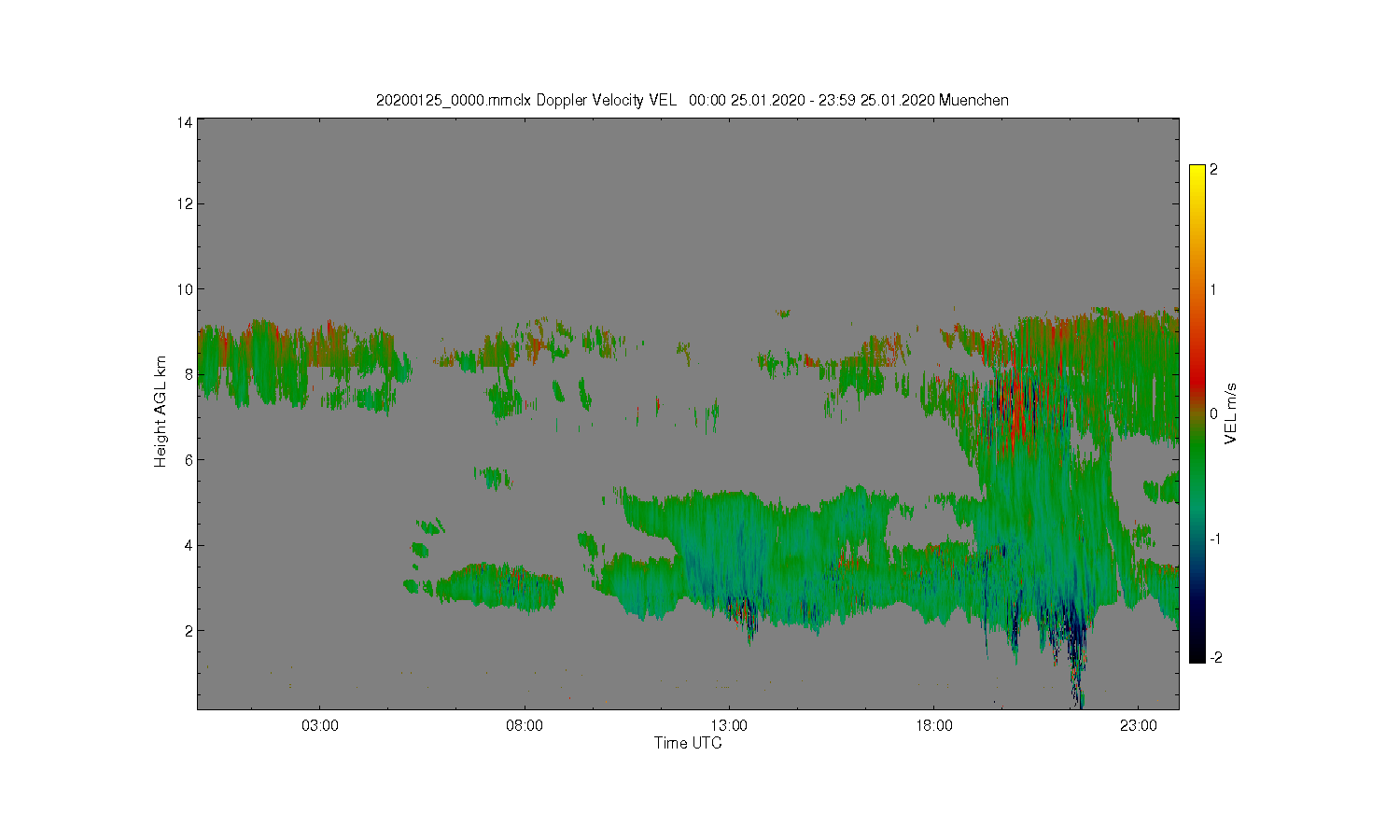
Task: Click the 2 km height tick label
Action: point(189,631)
